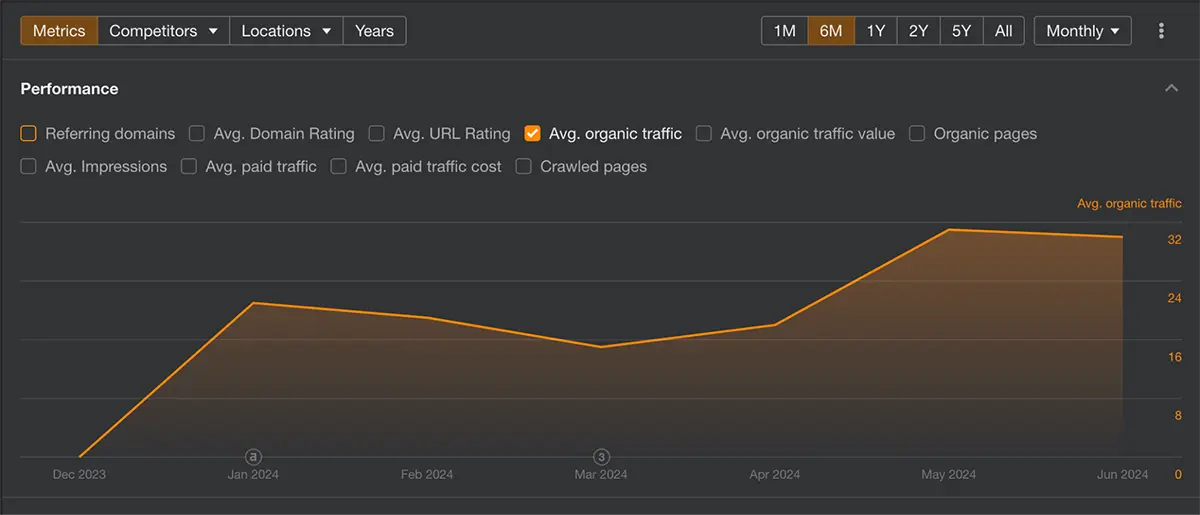This screenshot has width=1200, height=515.
Task: Select the 1M time range
Action: (x=785, y=31)
